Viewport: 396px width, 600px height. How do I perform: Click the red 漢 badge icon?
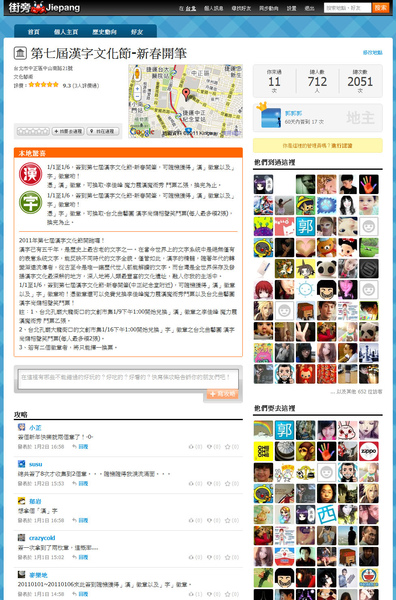pyautogui.click(x=31, y=174)
